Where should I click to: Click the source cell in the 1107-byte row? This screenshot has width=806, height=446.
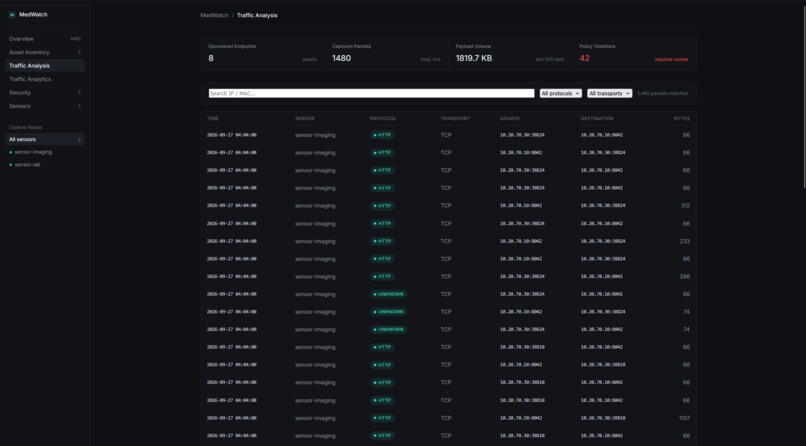pyautogui.click(x=521, y=418)
